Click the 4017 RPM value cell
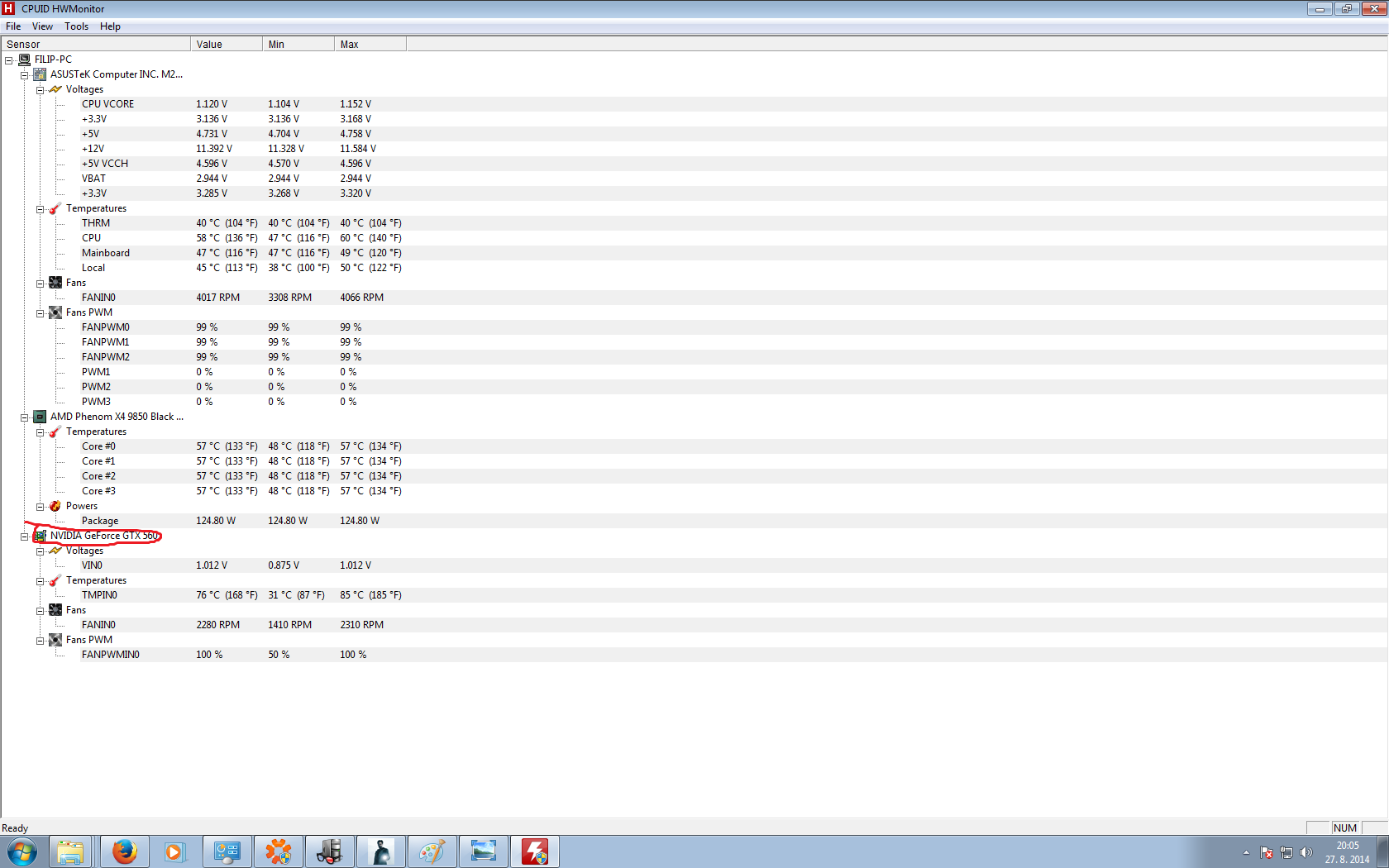This screenshot has width=1389, height=868. coord(218,298)
